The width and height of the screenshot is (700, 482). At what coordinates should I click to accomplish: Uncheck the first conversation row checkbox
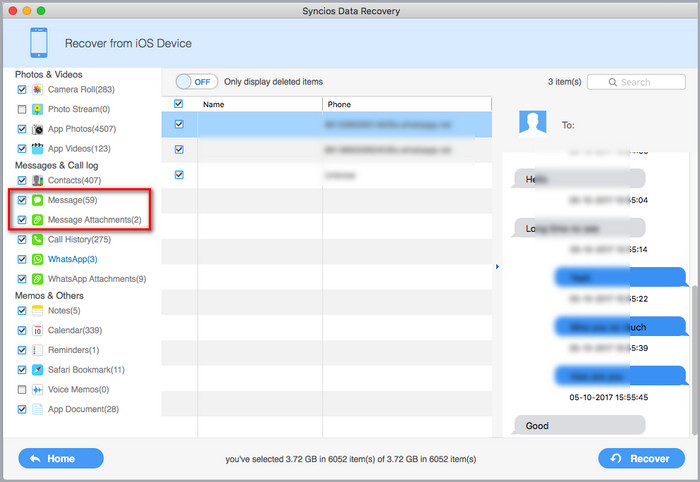(x=179, y=124)
